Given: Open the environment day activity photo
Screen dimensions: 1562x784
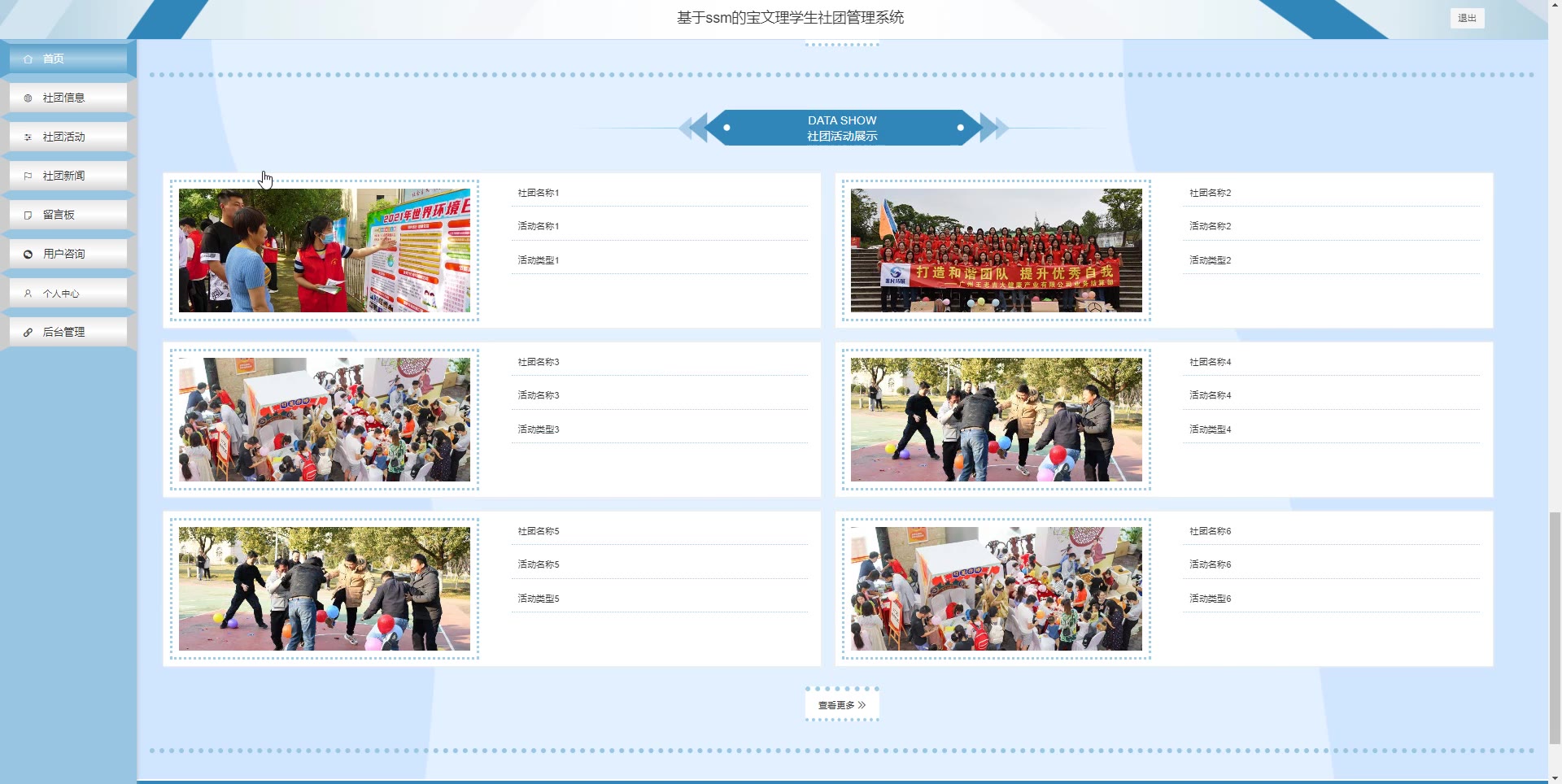Looking at the screenshot, I should point(325,250).
